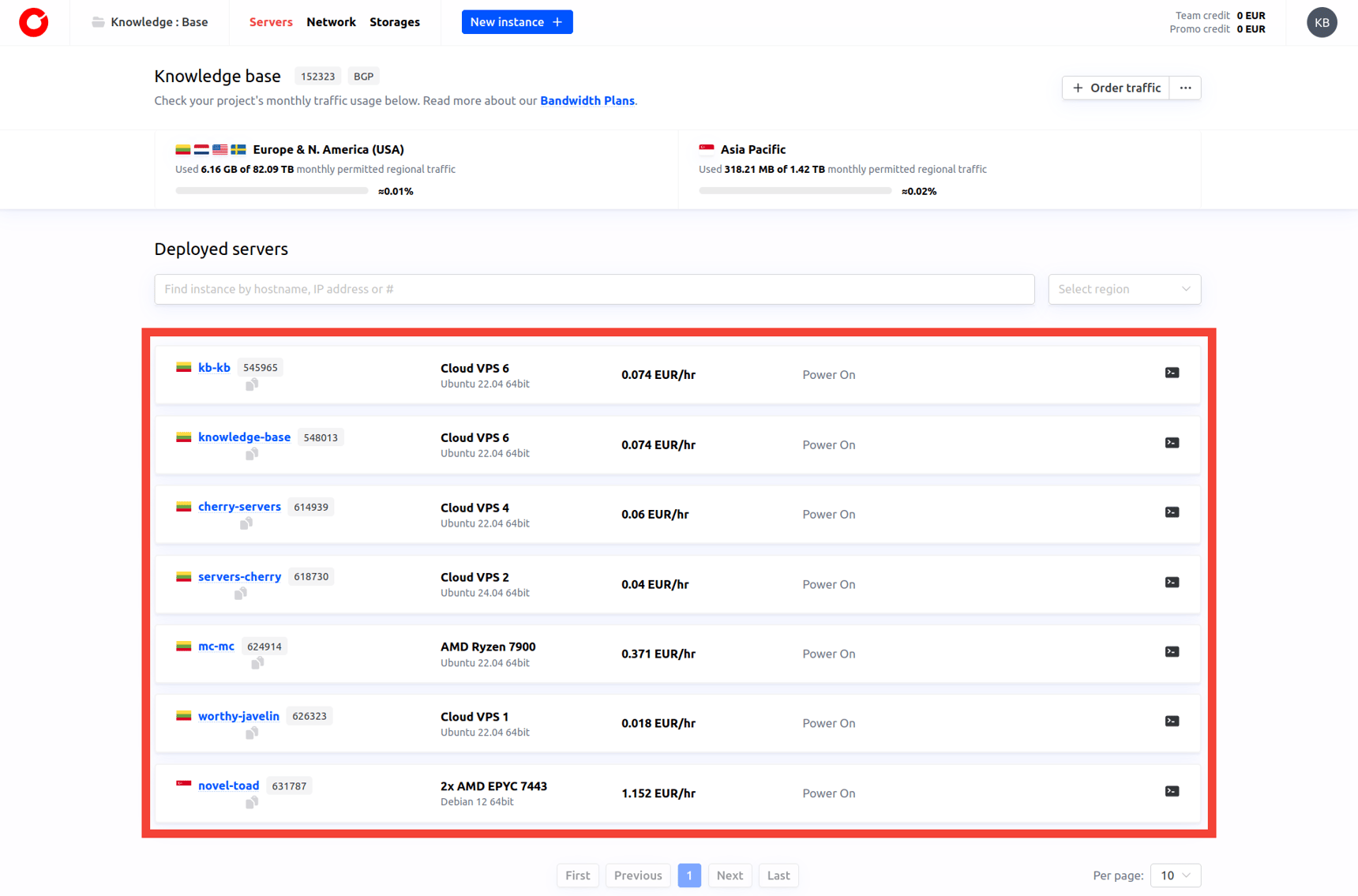Open the Per page dropdown
The image size is (1358, 896).
pos(1175,875)
